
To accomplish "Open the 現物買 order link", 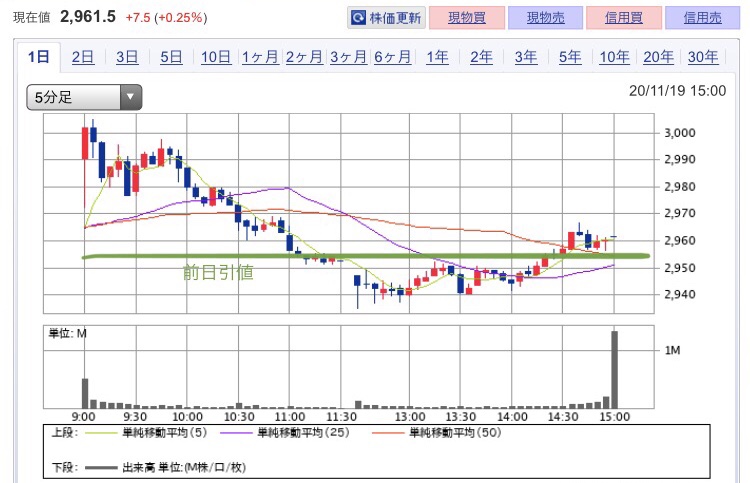I will point(467,18).
